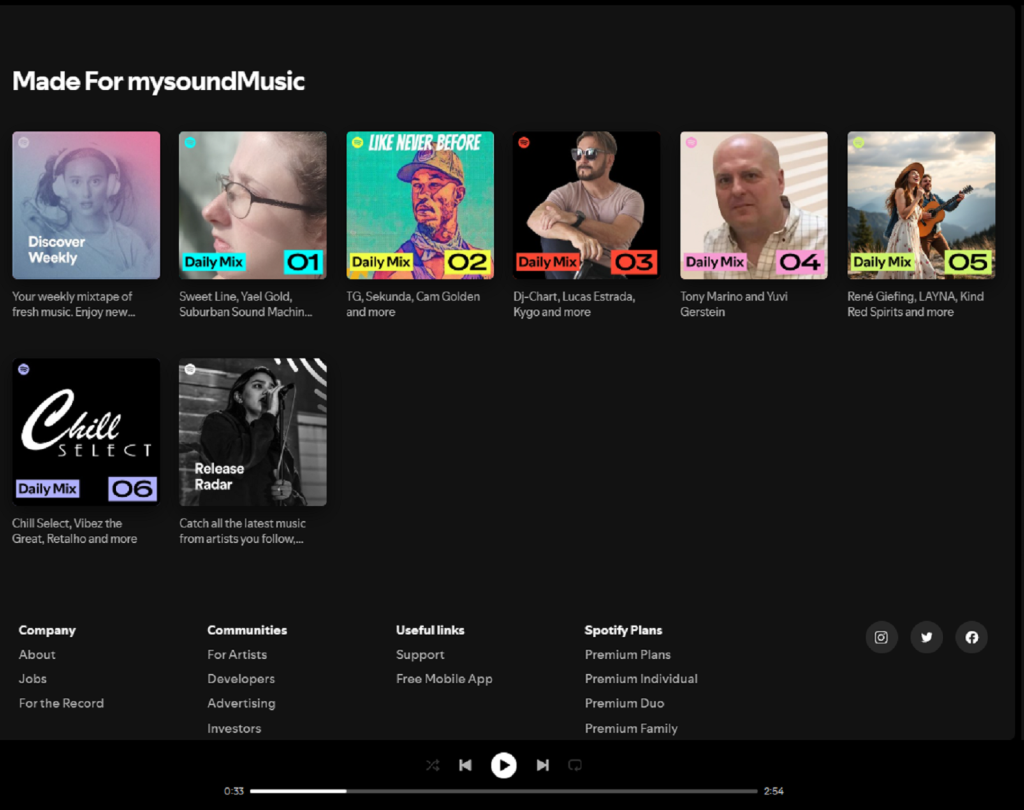Open Daily Mix 01 cover
The width and height of the screenshot is (1024, 810).
(253, 205)
